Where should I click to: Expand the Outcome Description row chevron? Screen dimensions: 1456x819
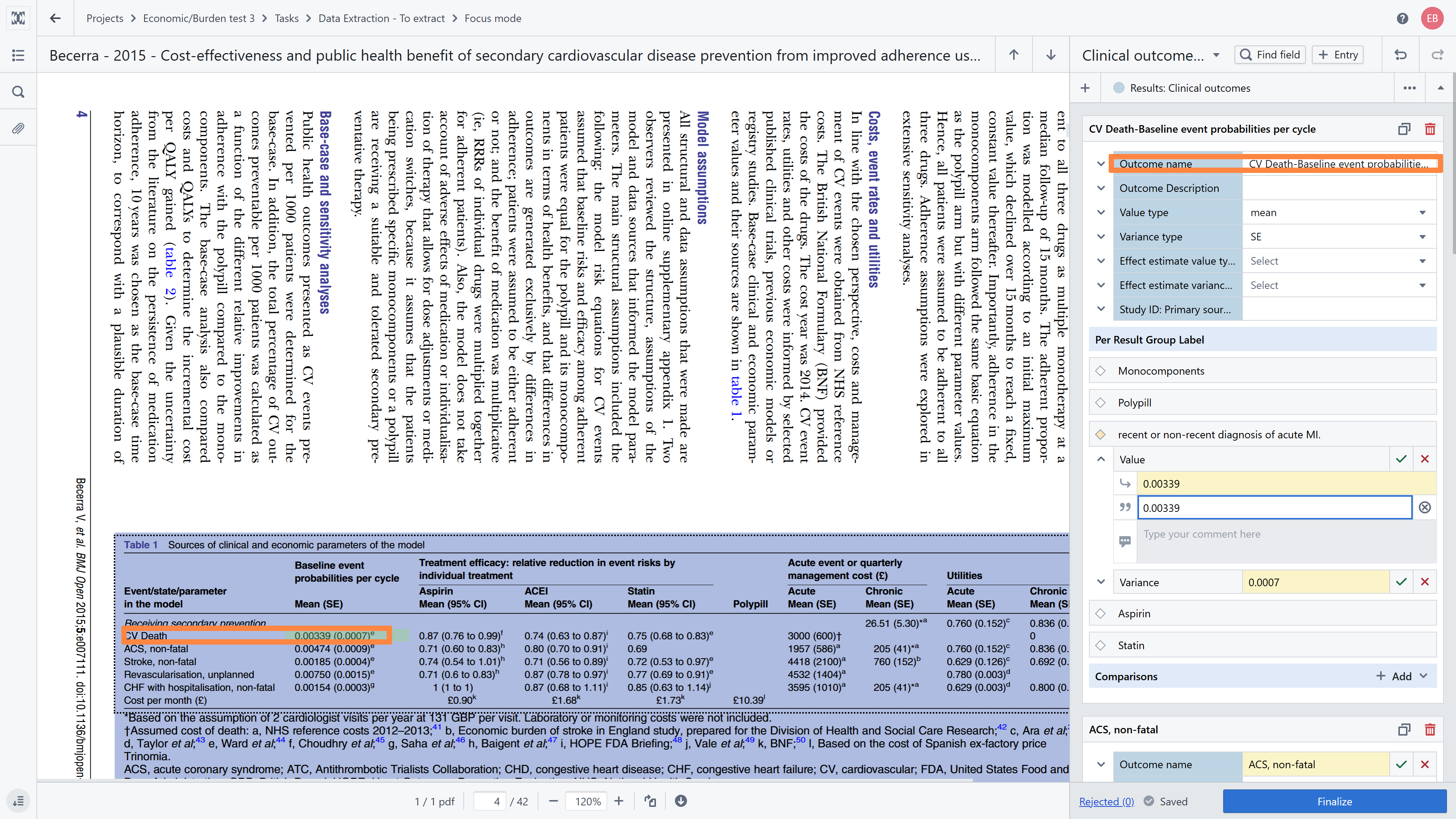tap(1101, 188)
